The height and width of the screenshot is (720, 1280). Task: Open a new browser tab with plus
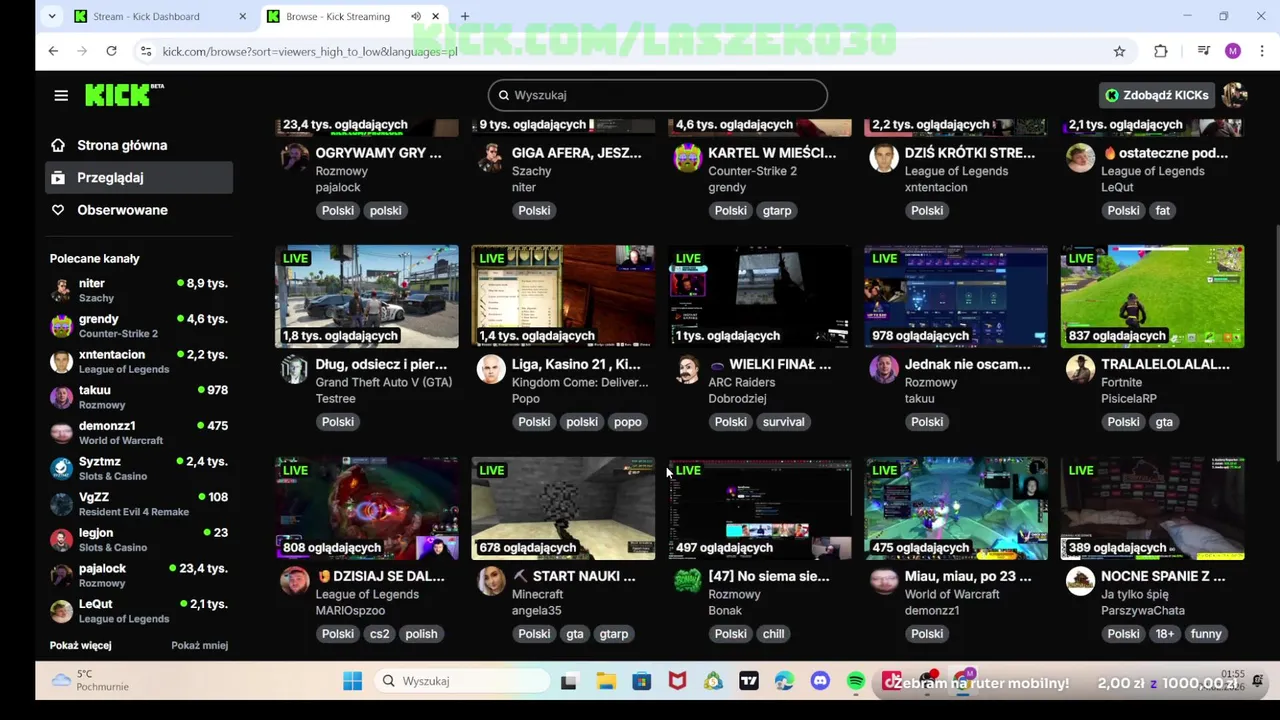pos(464,16)
